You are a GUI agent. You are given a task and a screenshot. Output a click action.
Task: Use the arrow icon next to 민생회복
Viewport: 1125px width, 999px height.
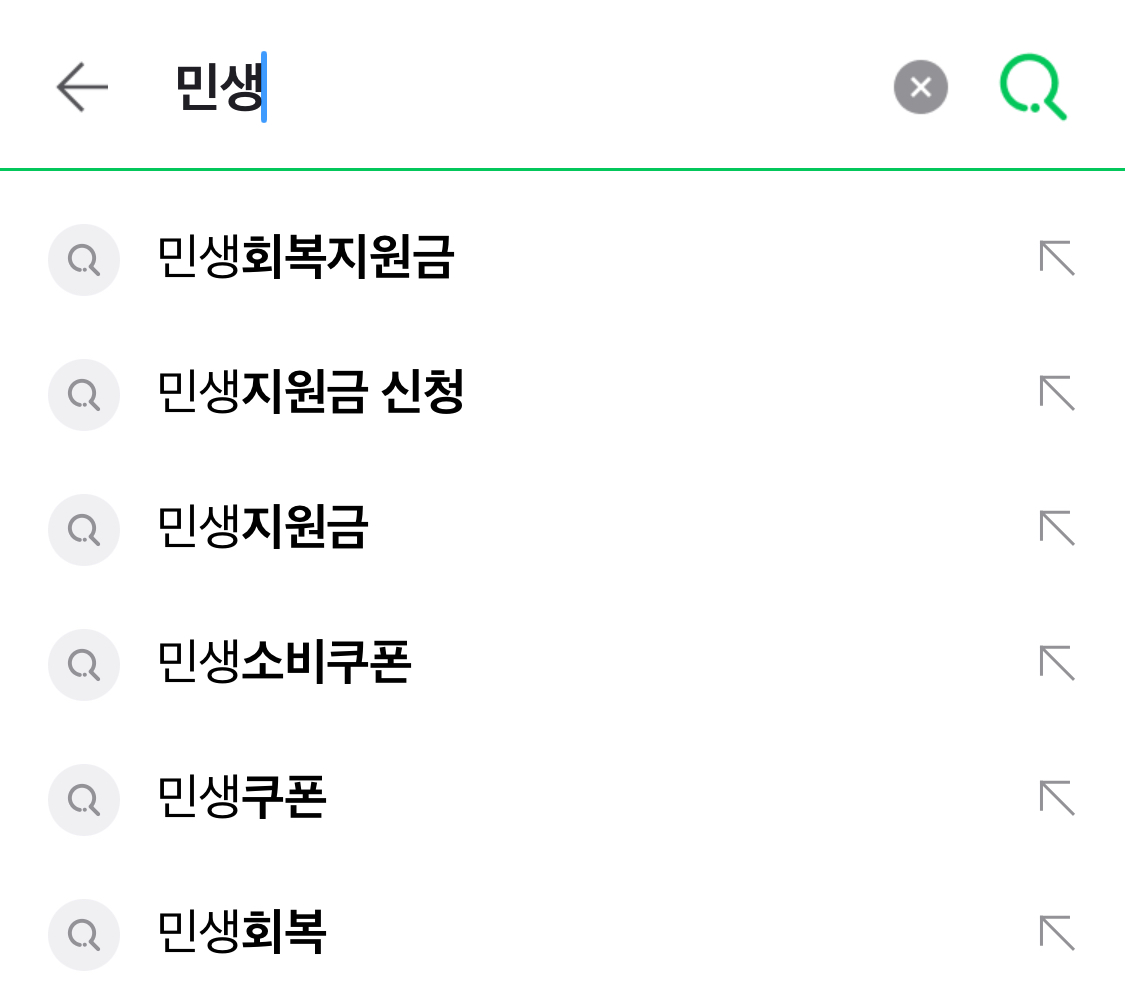(1057, 934)
